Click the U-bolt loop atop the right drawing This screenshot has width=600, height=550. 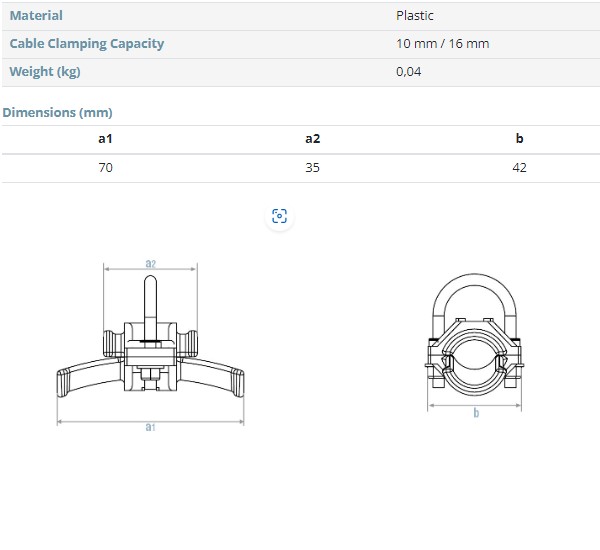475,292
